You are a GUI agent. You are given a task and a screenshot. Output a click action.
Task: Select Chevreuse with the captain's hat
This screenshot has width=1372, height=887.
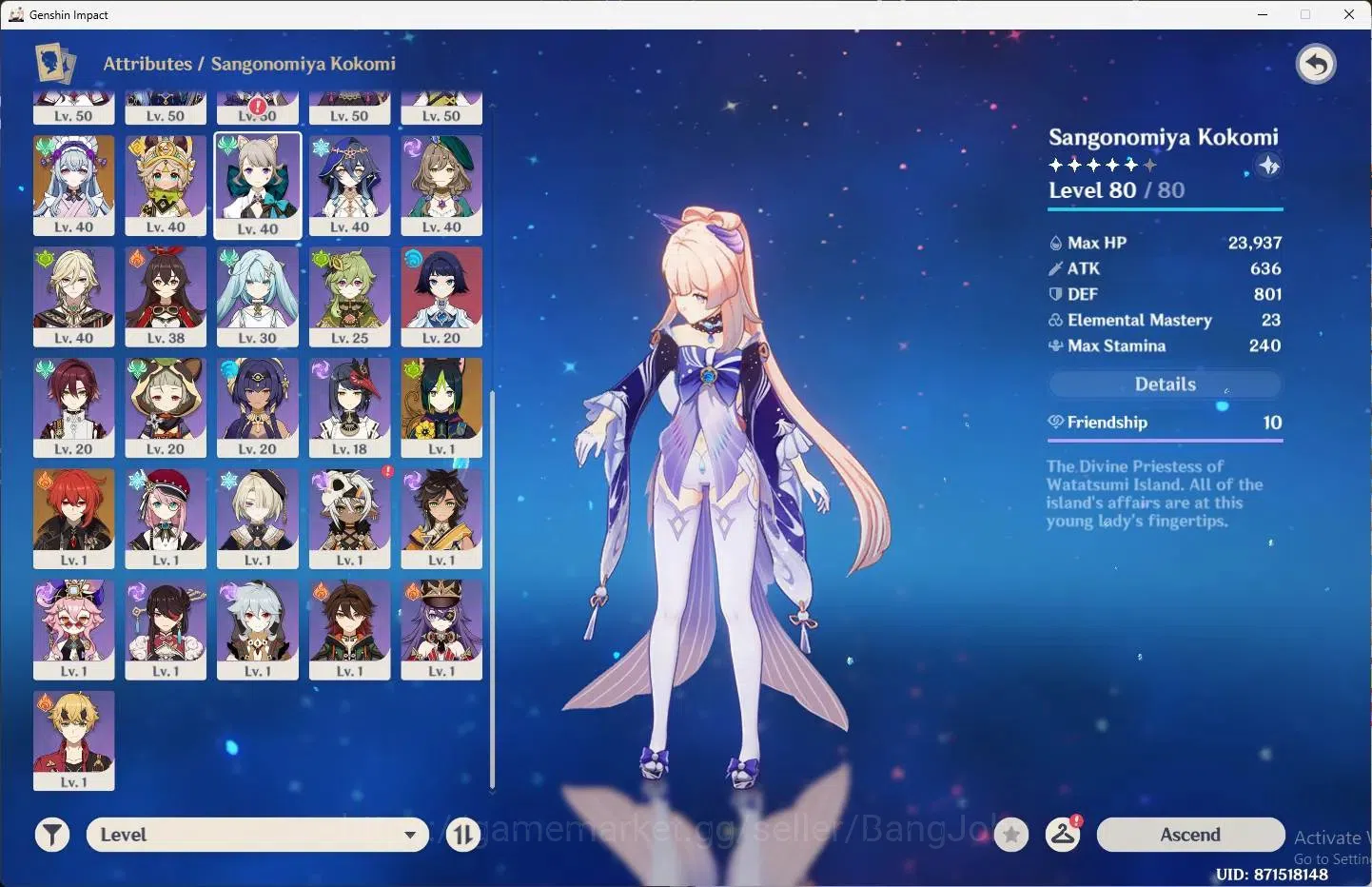click(441, 630)
